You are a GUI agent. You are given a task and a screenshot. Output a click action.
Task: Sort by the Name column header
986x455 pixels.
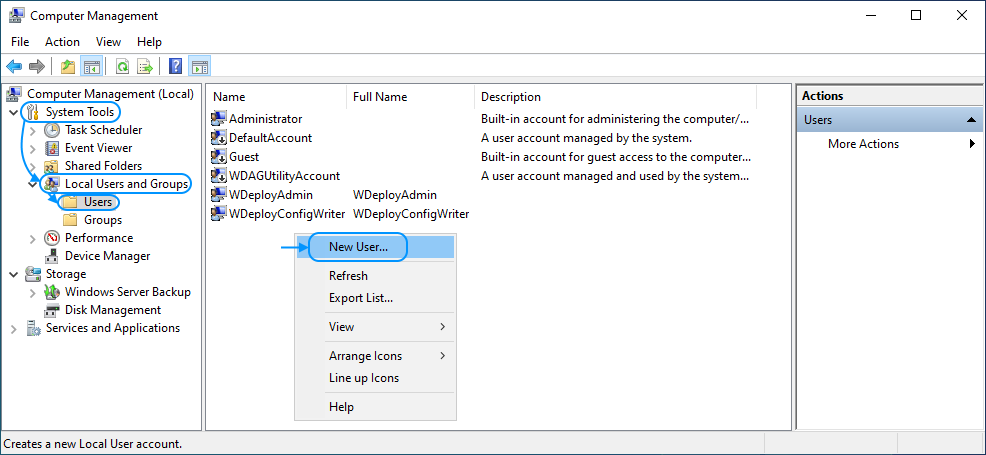pos(277,97)
